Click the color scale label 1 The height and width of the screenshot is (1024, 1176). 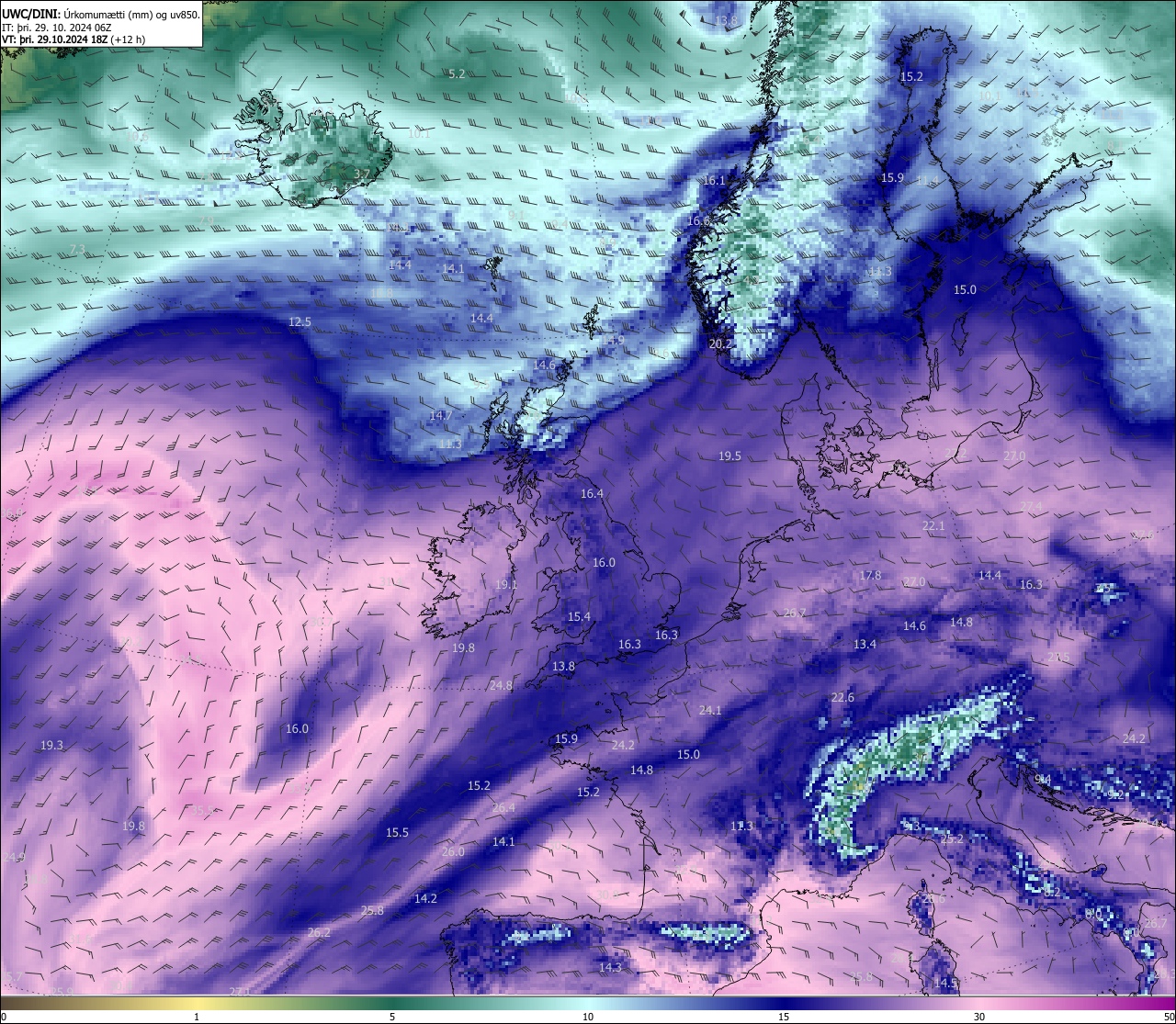[x=197, y=1017]
